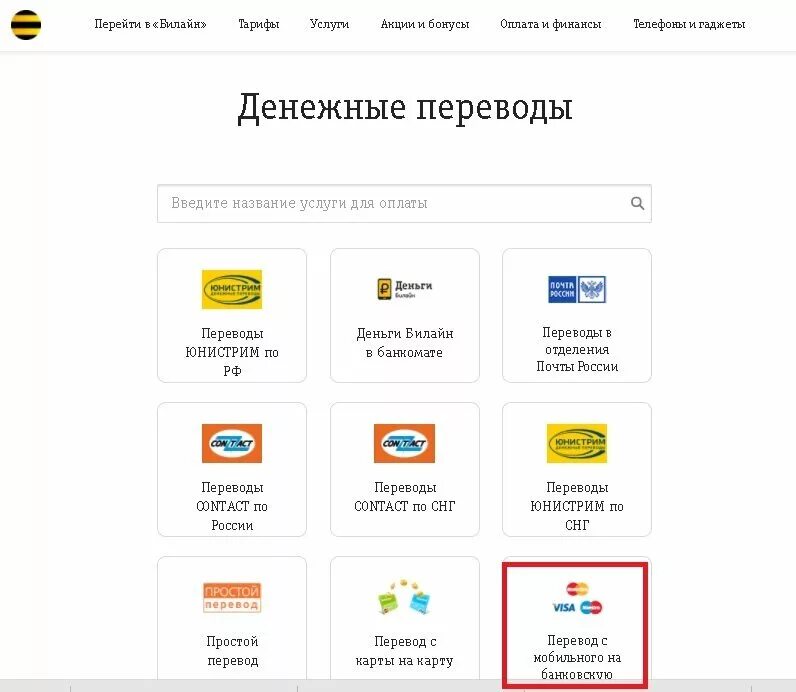Screen dimensions: 796x692
Task: Open the Тарифы menu item
Action: click(x=258, y=24)
